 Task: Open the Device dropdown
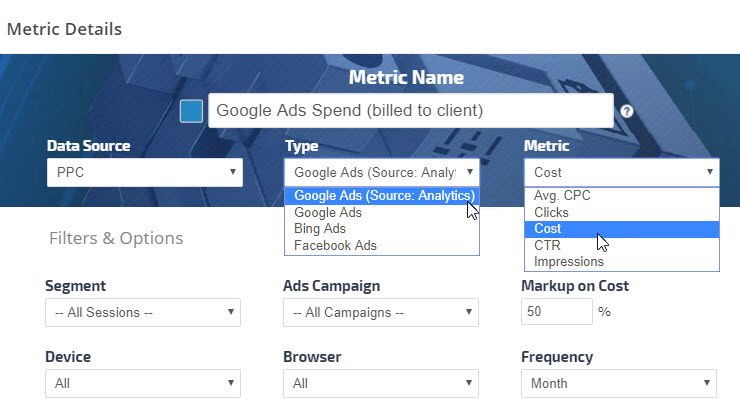click(144, 383)
